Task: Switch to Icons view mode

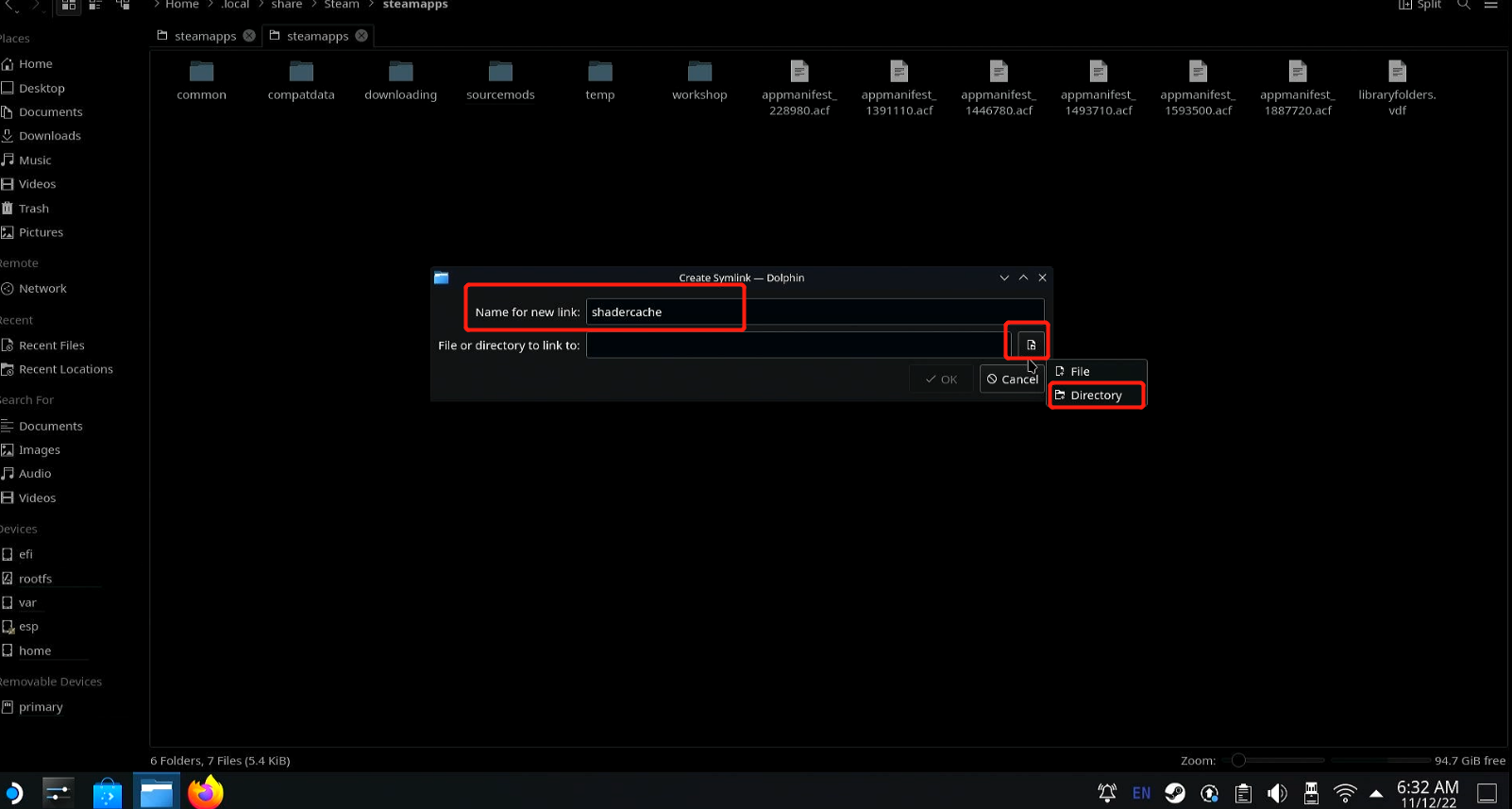Action: 69,5
